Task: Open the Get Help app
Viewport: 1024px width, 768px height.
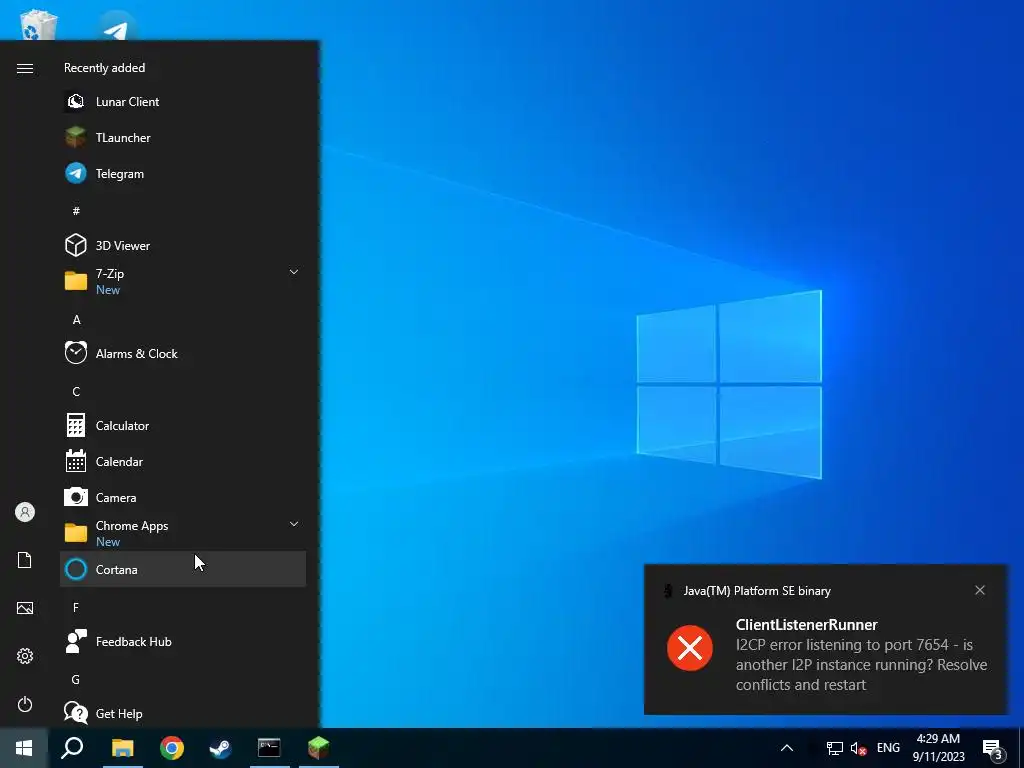Action: (x=183, y=714)
